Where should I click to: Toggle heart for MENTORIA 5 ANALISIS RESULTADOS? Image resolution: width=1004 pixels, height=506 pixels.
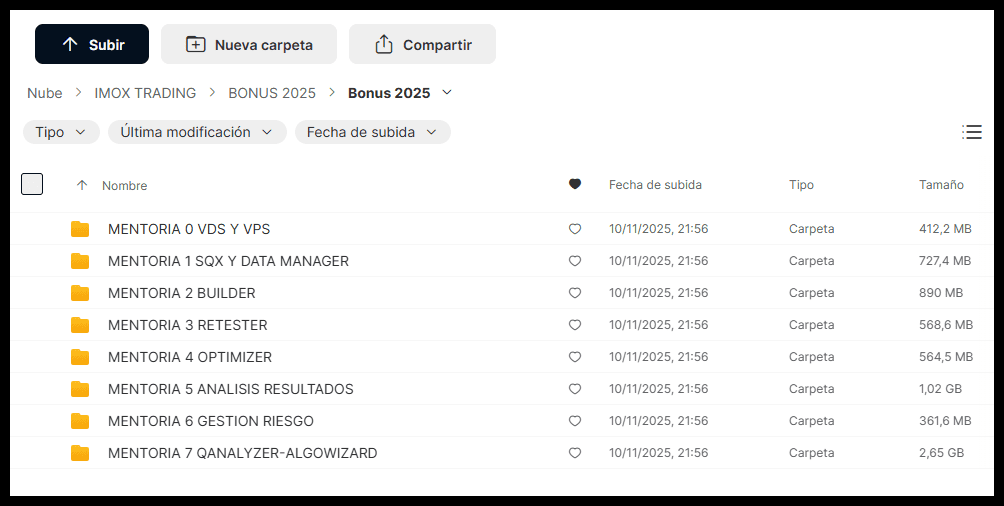pos(575,389)
